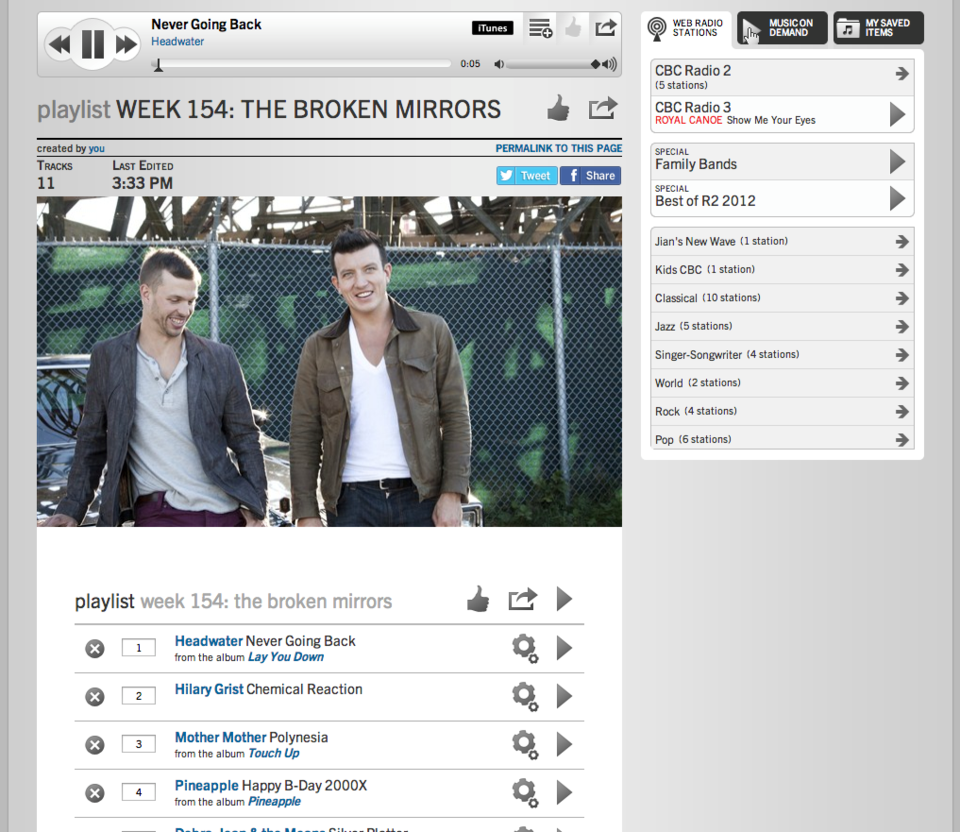Play Chemical Reaction track

564,696
